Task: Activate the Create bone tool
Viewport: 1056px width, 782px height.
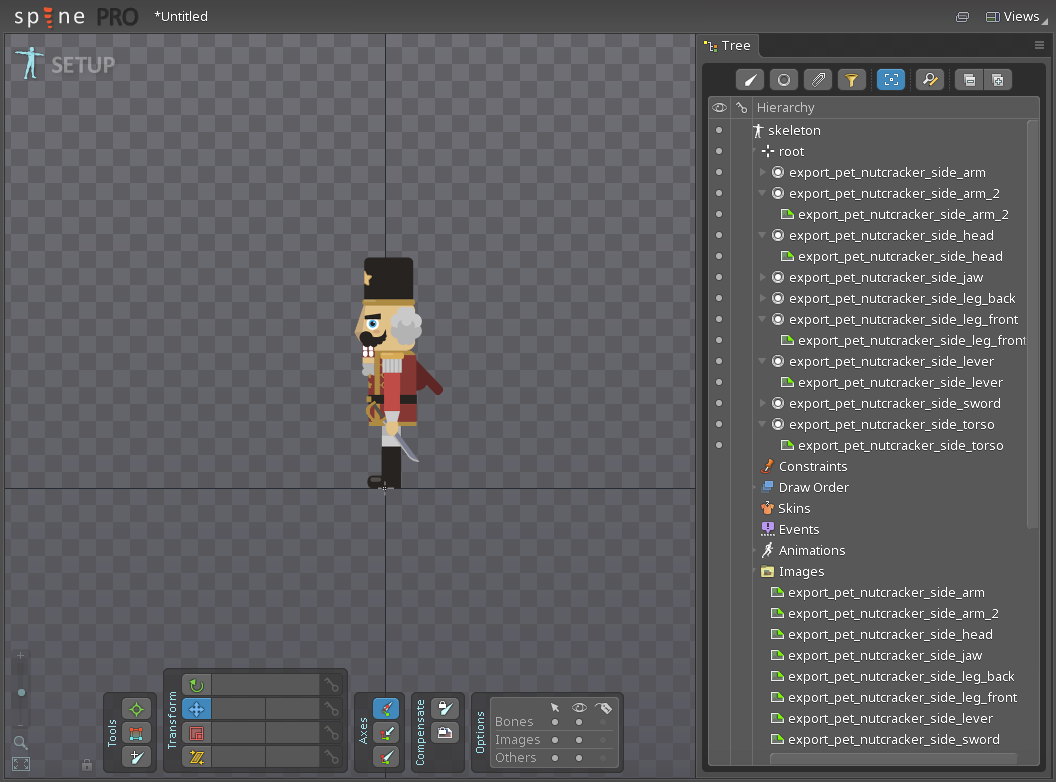Action: pyautogui.click(x=137, y=757)
